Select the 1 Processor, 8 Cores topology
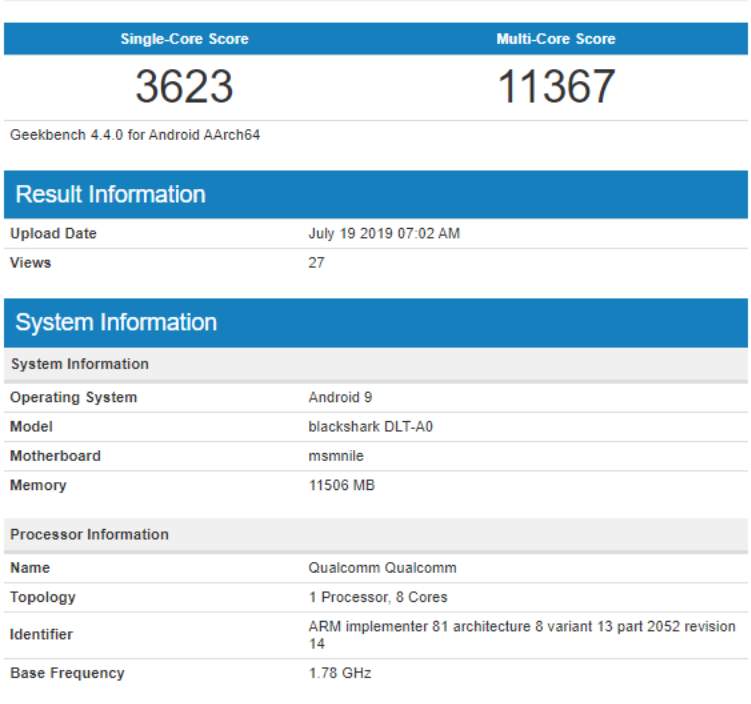The image size is (751, 704). click(378, 597)
